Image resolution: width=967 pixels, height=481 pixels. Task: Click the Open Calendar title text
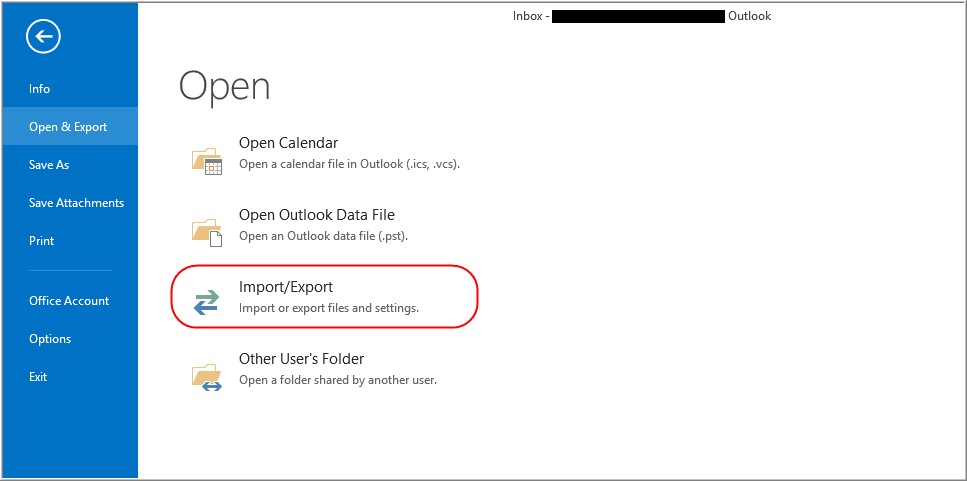[288, 143]
